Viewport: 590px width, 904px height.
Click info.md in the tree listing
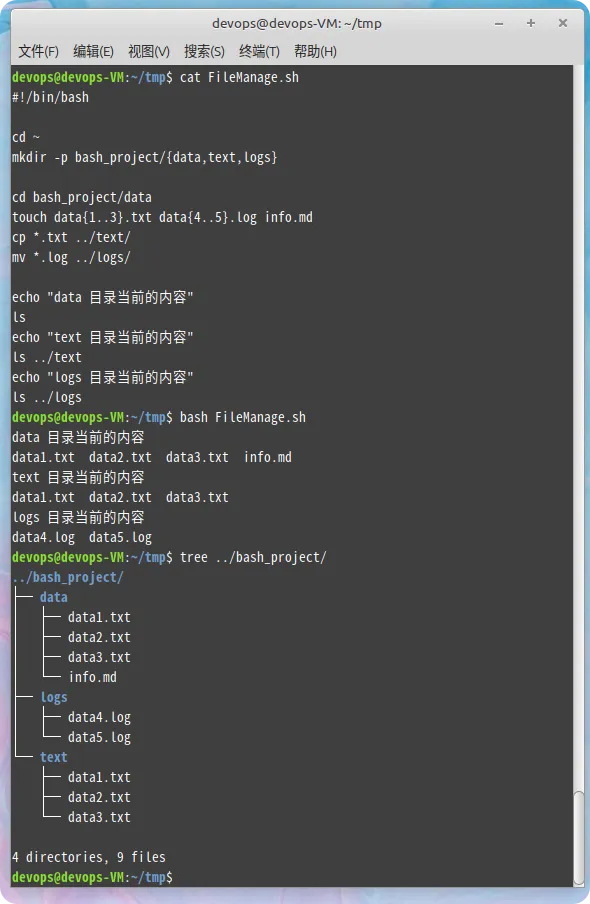click(x=92, y=677)
